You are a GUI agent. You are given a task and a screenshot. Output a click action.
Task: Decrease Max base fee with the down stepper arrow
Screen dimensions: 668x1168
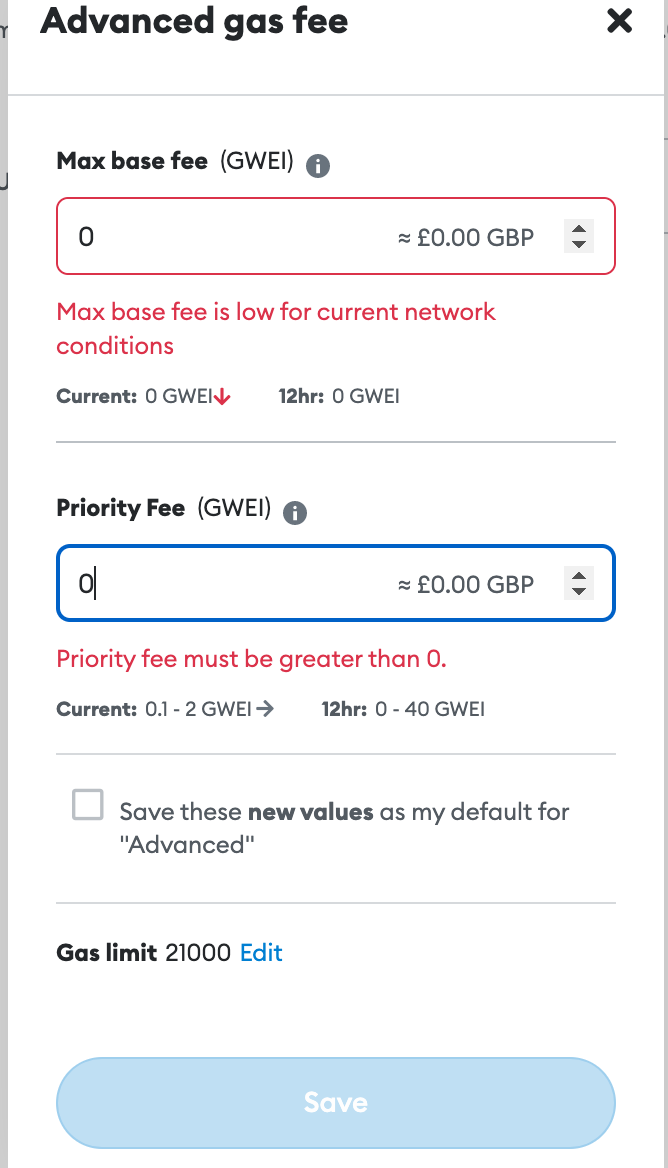578,244
